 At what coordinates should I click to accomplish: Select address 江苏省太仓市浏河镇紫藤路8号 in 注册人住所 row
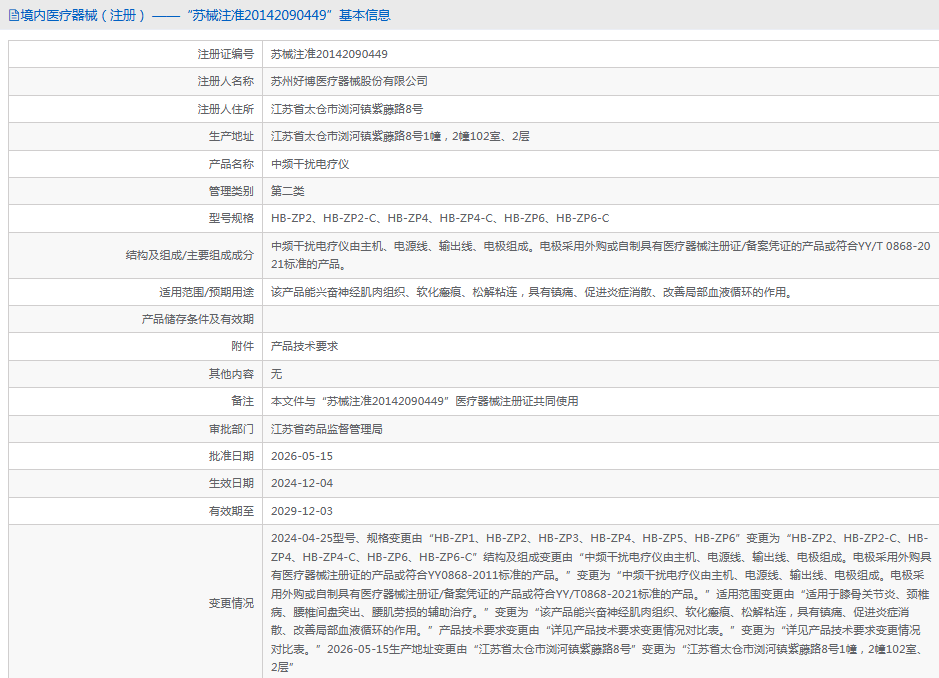[x=347, y=109]
